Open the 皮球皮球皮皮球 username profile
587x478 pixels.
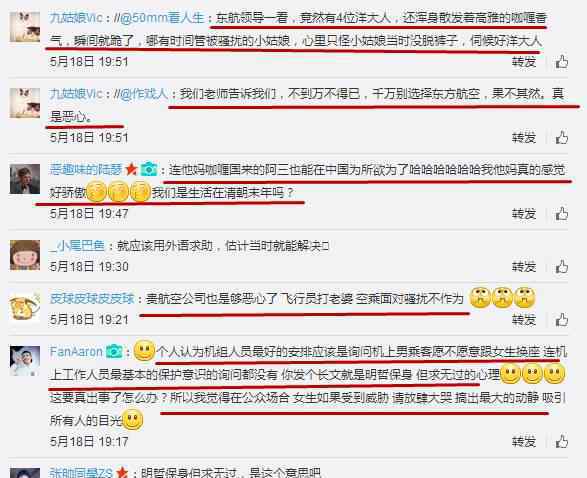click(92, 298)
